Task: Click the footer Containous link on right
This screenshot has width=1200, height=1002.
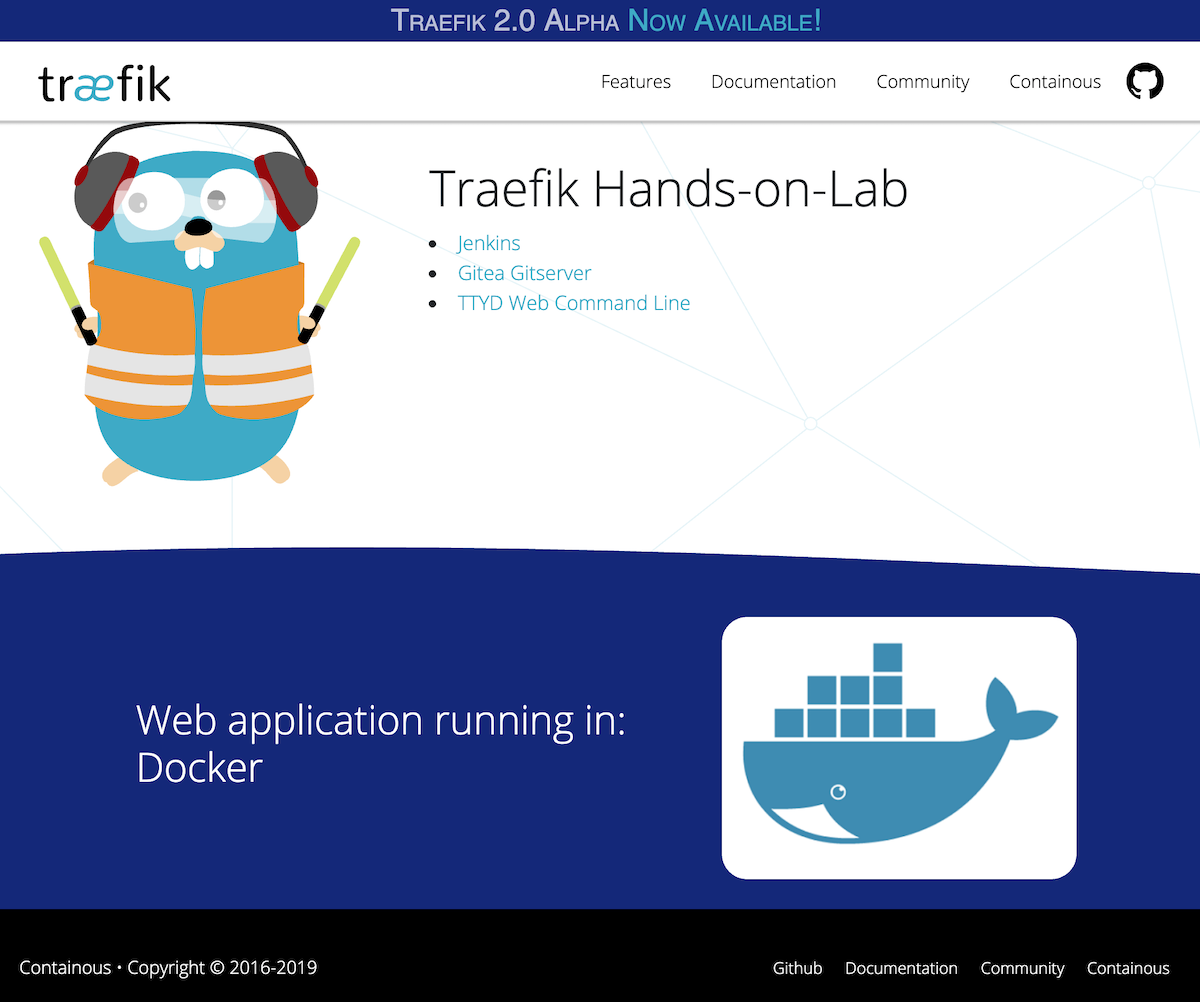Action: point(1128,968)
